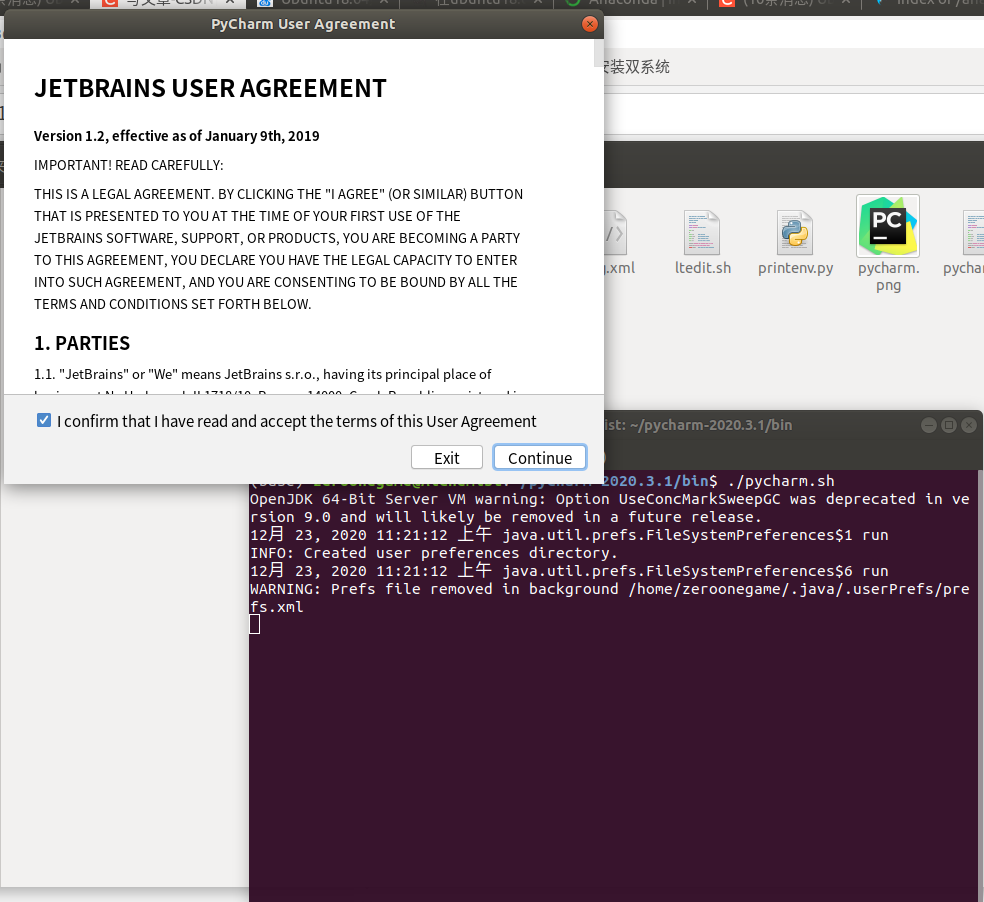Click the terminal title ~/pycharm-2020.3.1/bin

pyautogui.click(x=710, y=425)
